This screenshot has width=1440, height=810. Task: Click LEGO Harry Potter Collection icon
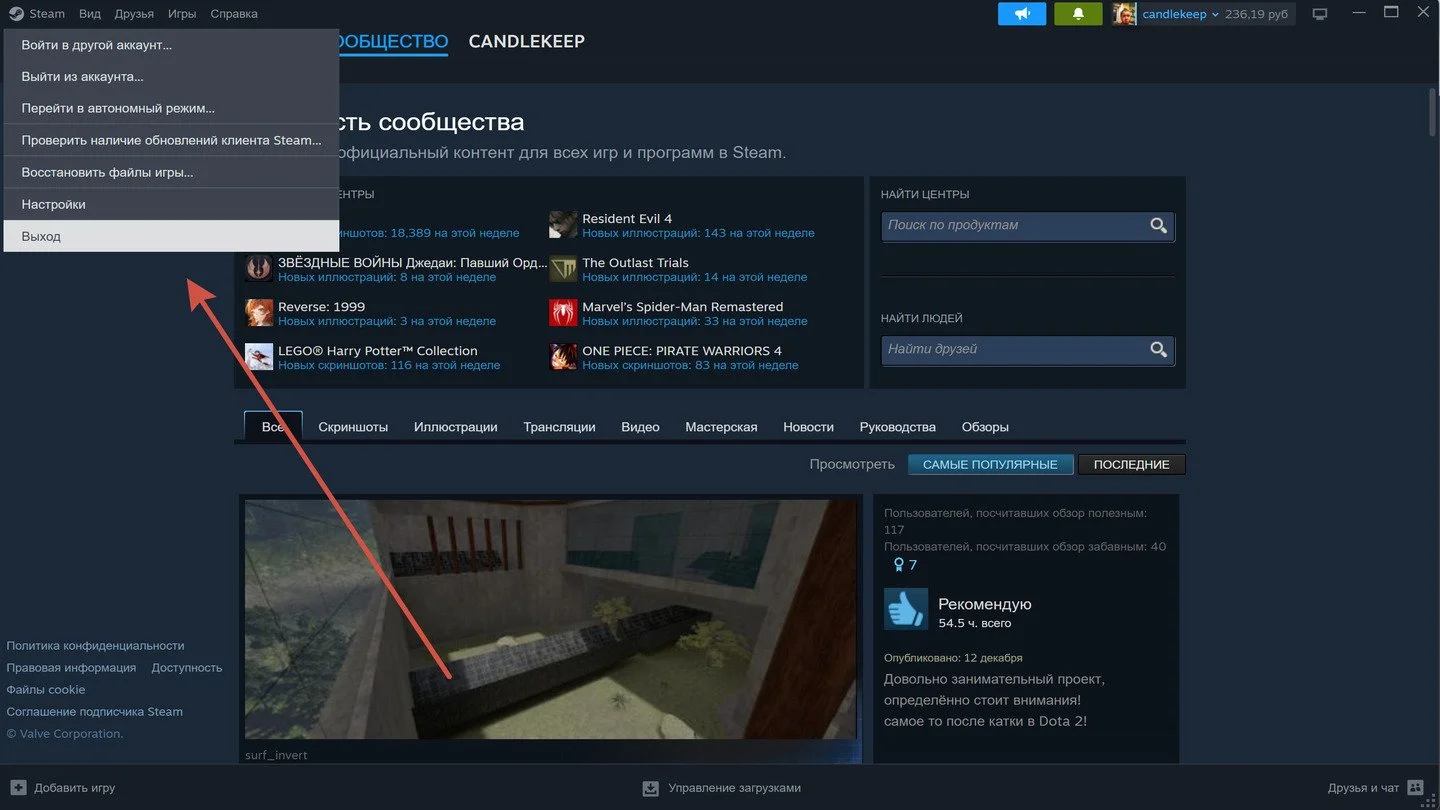[259, 357]
